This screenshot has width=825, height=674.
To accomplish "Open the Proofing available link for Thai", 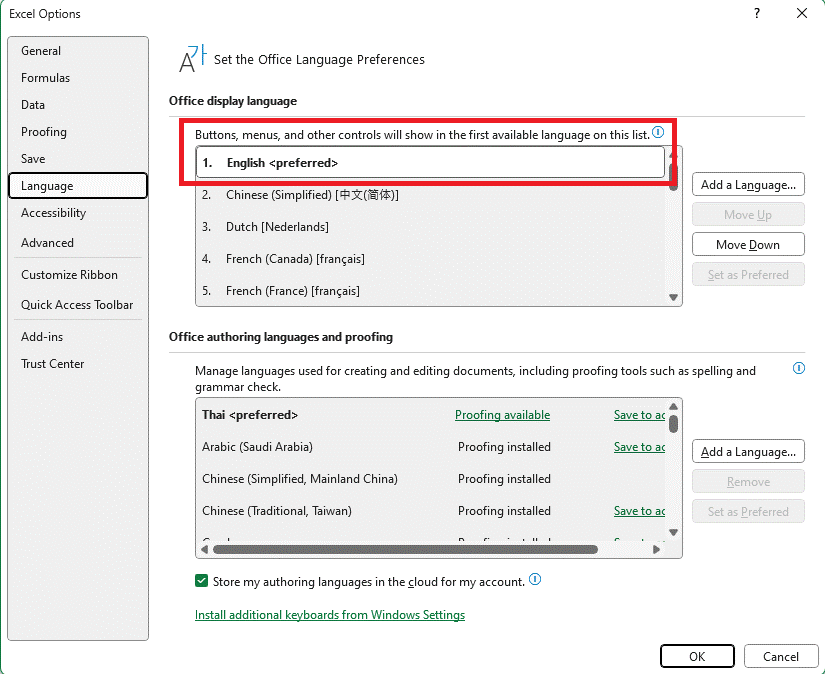I will (x=502, y=414).
